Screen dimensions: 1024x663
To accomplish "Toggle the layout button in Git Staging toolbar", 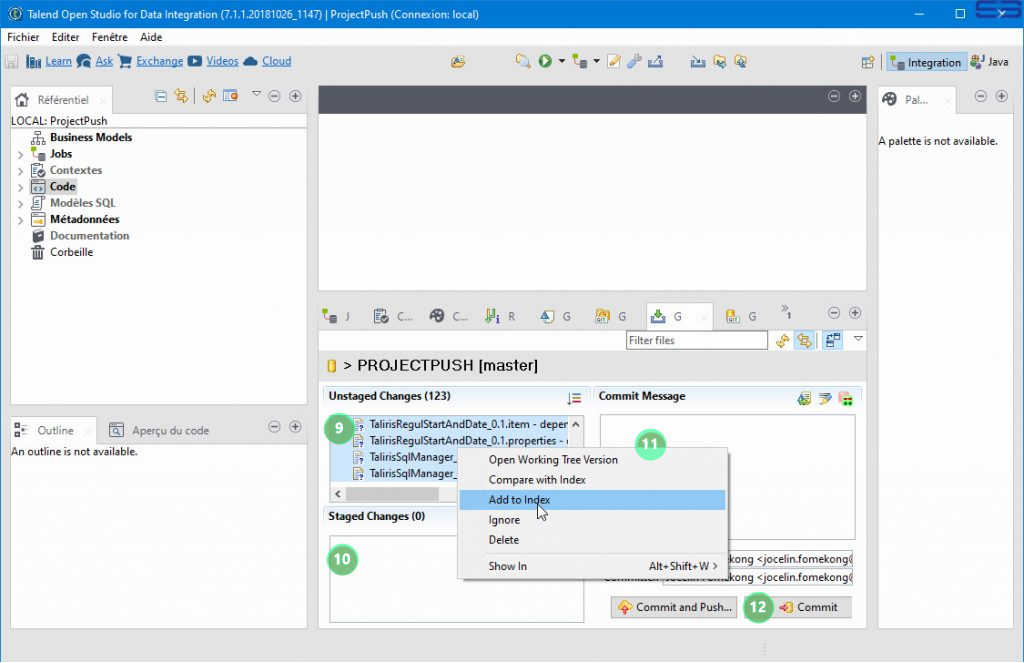I will click(832, 341).
